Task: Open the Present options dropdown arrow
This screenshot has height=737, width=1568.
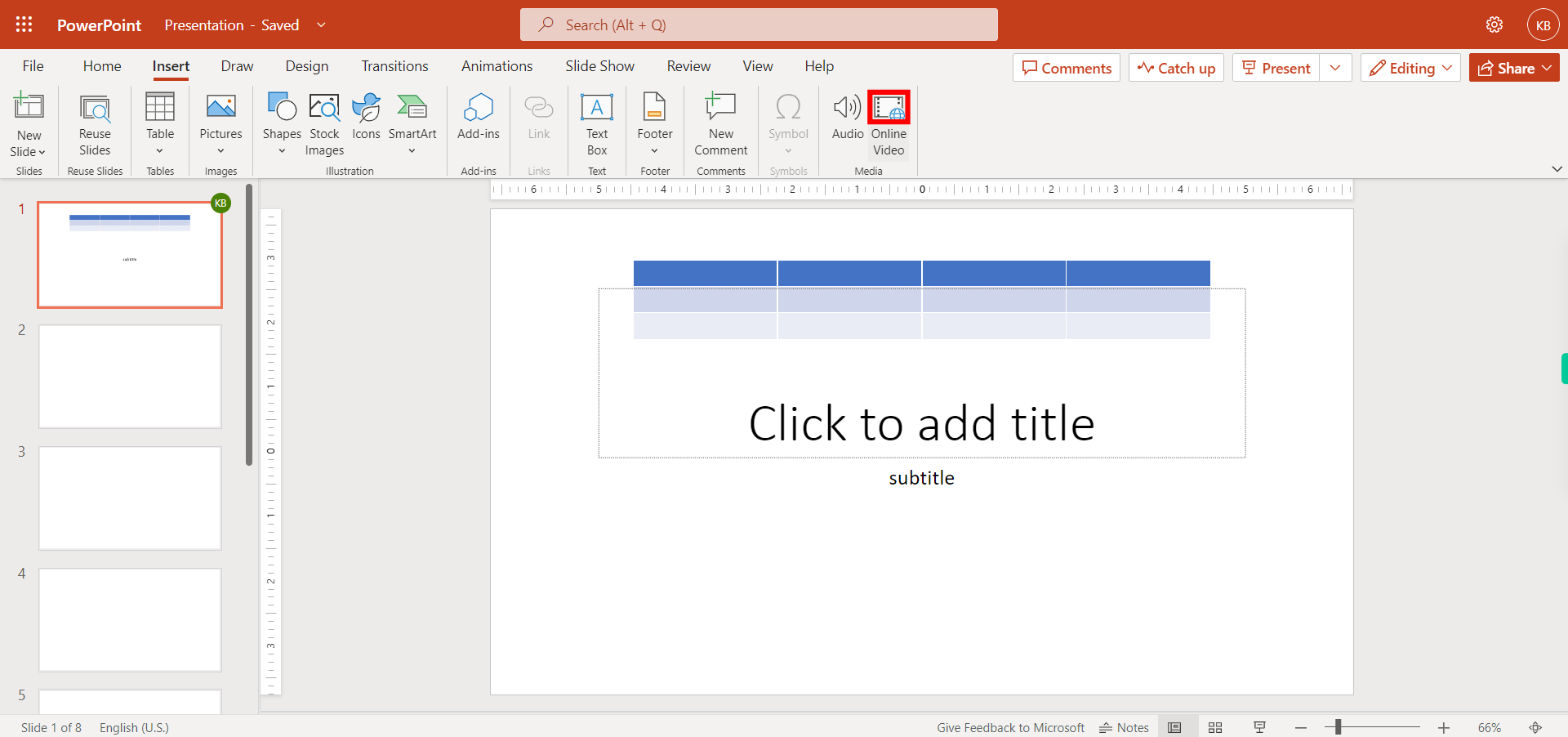Action: [x=1335, y=68]
